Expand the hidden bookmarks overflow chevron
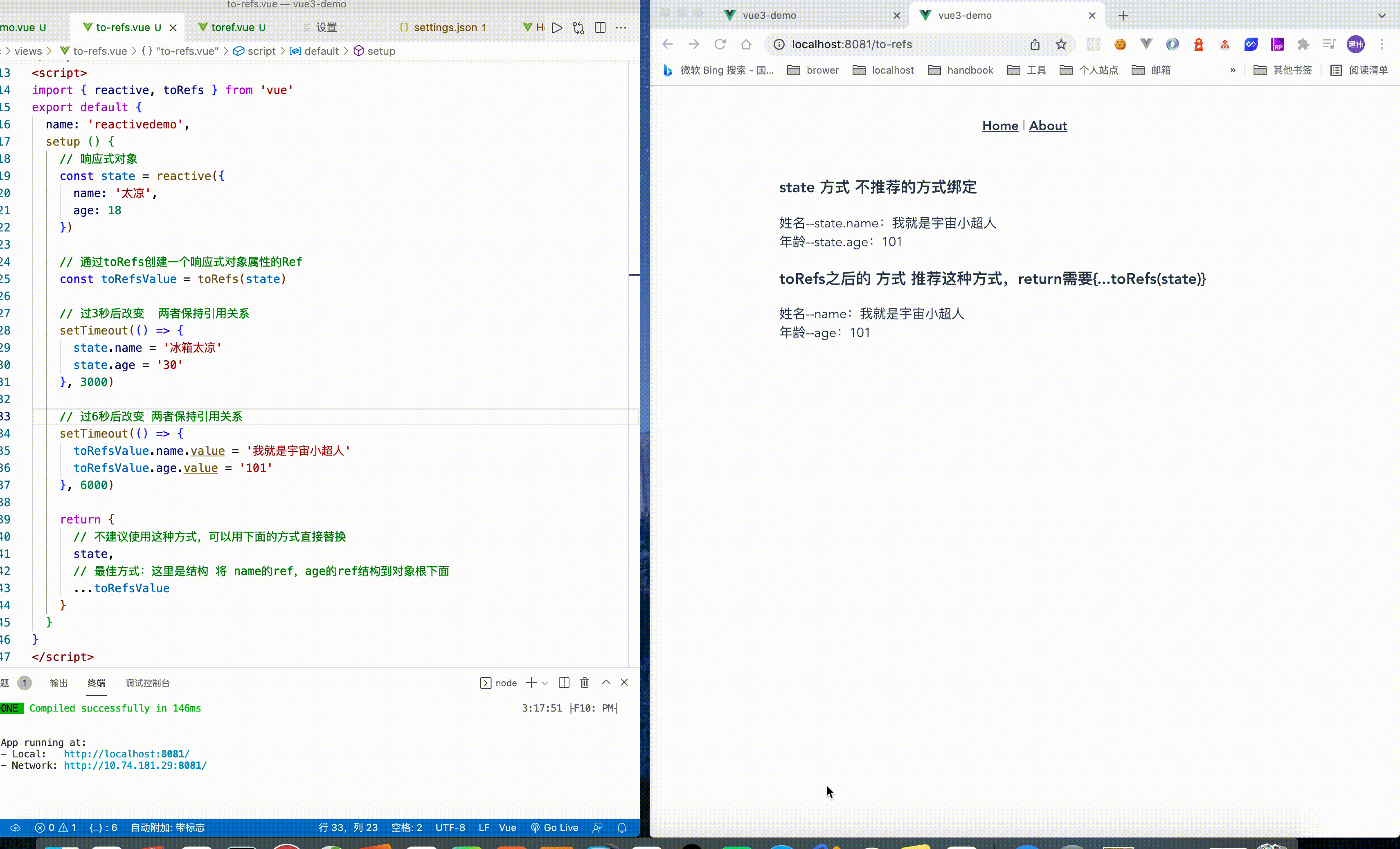This screenshot has width=1400, height=849. [x=1232, y=70]
